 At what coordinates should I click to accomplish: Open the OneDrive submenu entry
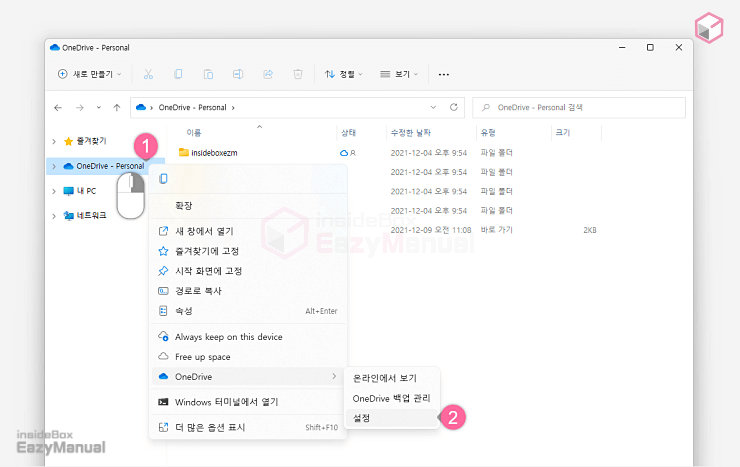click(248, 376)
